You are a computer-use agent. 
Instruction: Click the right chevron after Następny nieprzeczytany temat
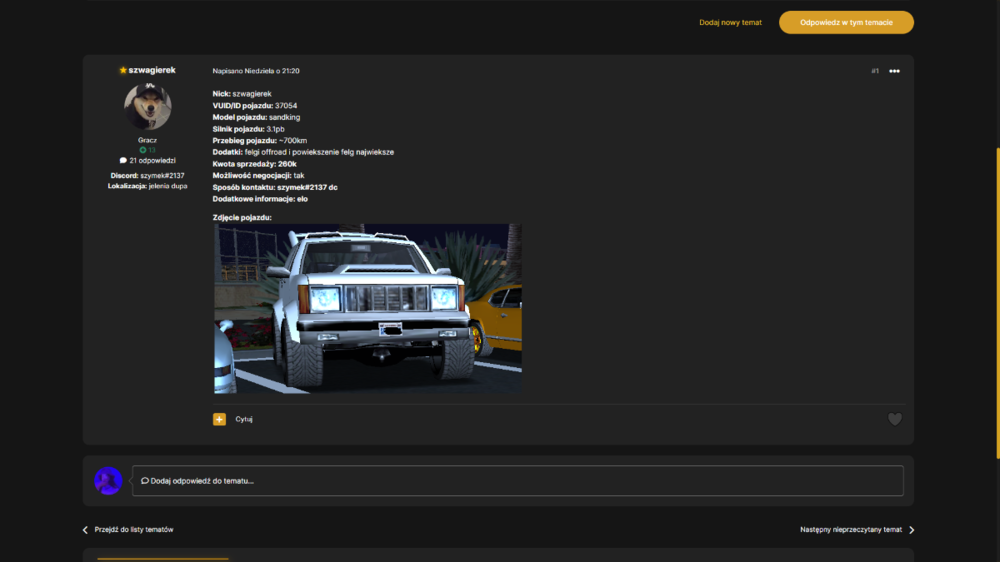911,529
